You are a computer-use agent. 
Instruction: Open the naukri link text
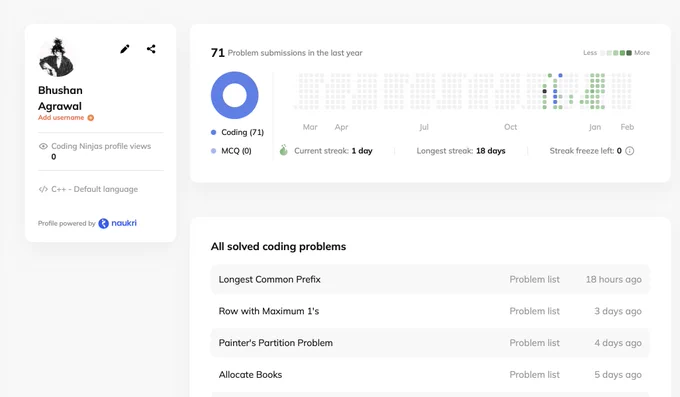click(124, 223)
